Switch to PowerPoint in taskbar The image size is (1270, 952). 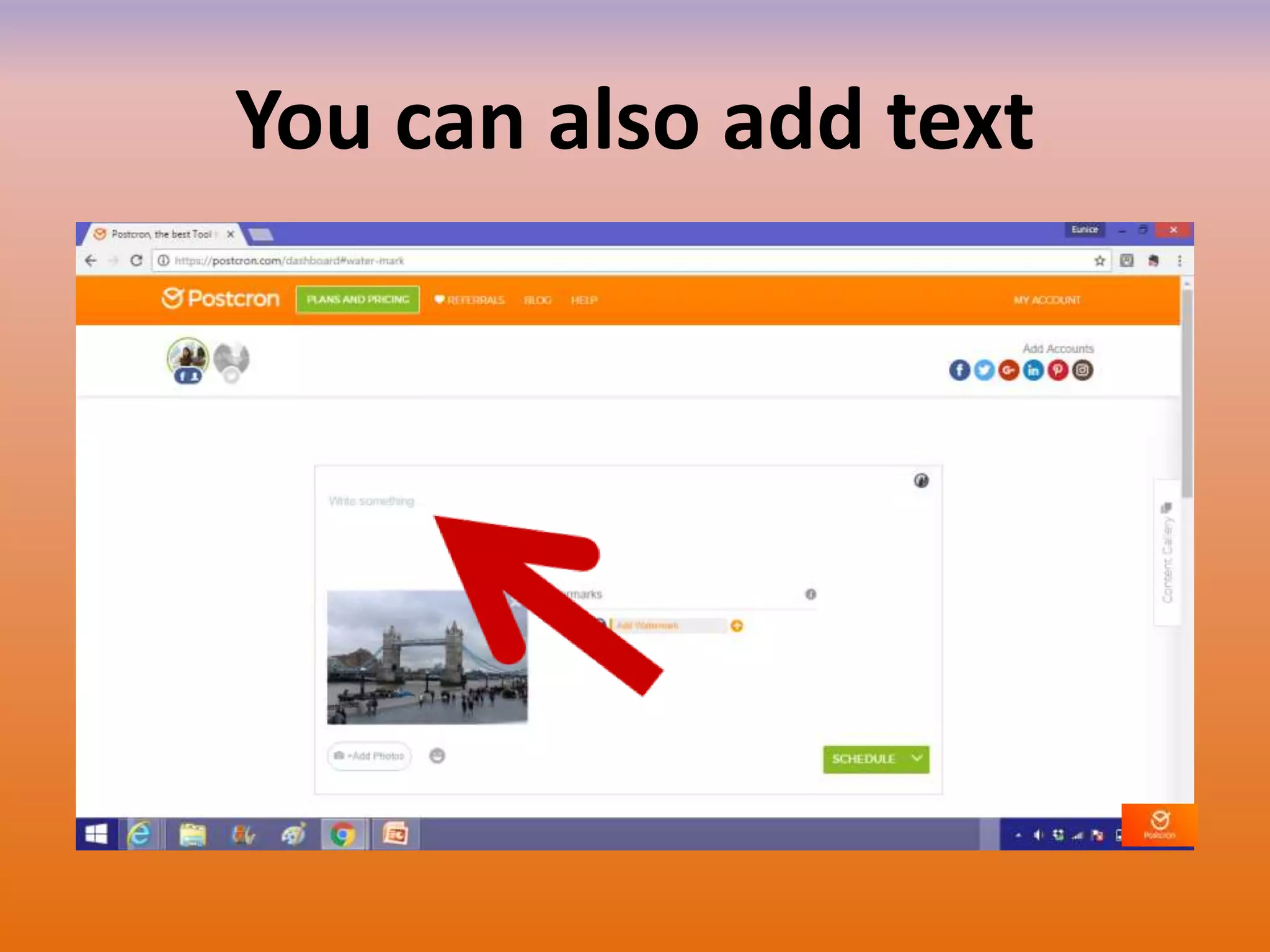click(396, 834)
